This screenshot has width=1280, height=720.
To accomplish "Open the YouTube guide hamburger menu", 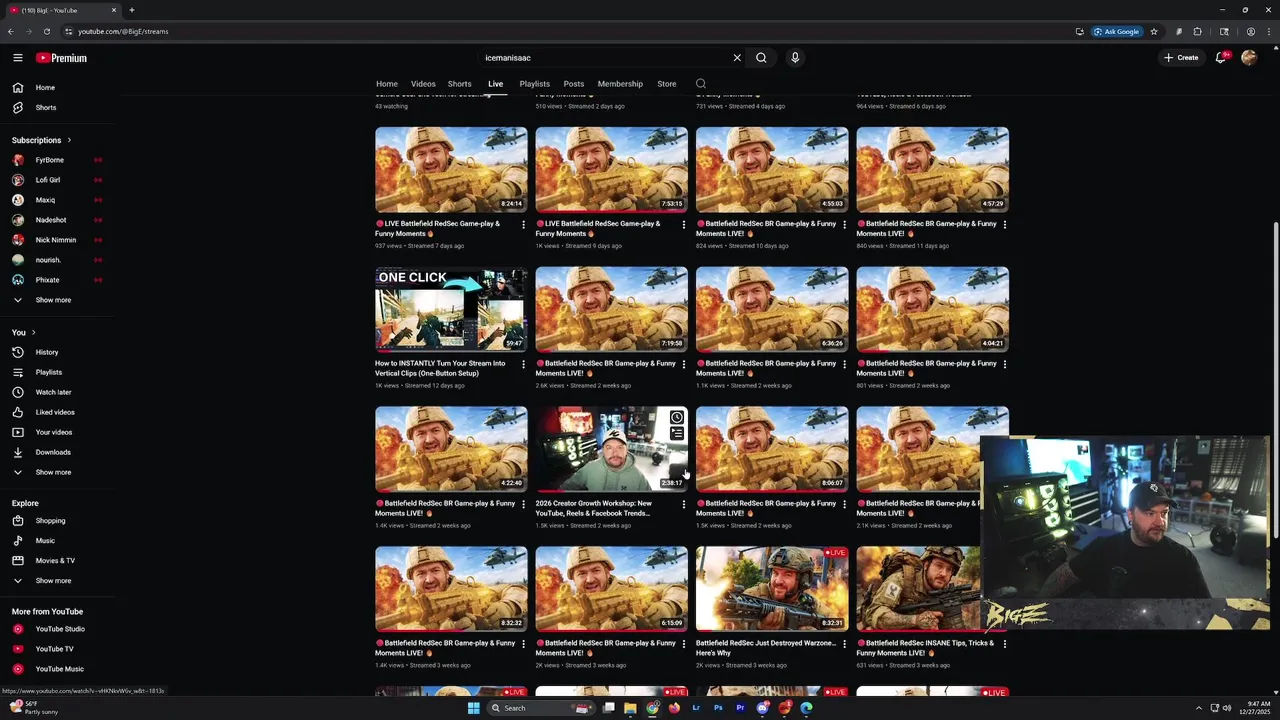I will tap(17, 58).
